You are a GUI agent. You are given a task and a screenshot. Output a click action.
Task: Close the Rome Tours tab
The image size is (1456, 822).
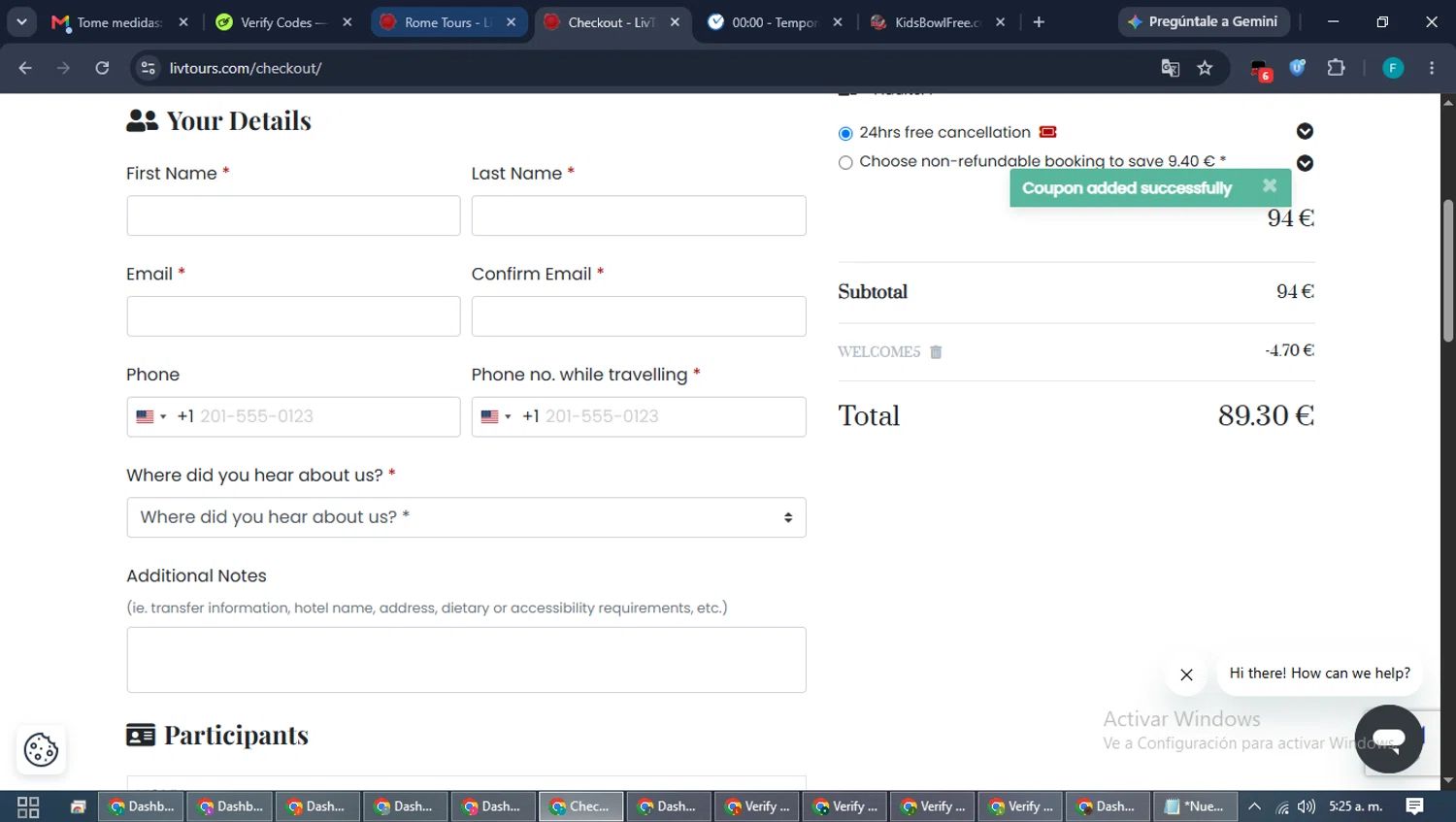512,22
